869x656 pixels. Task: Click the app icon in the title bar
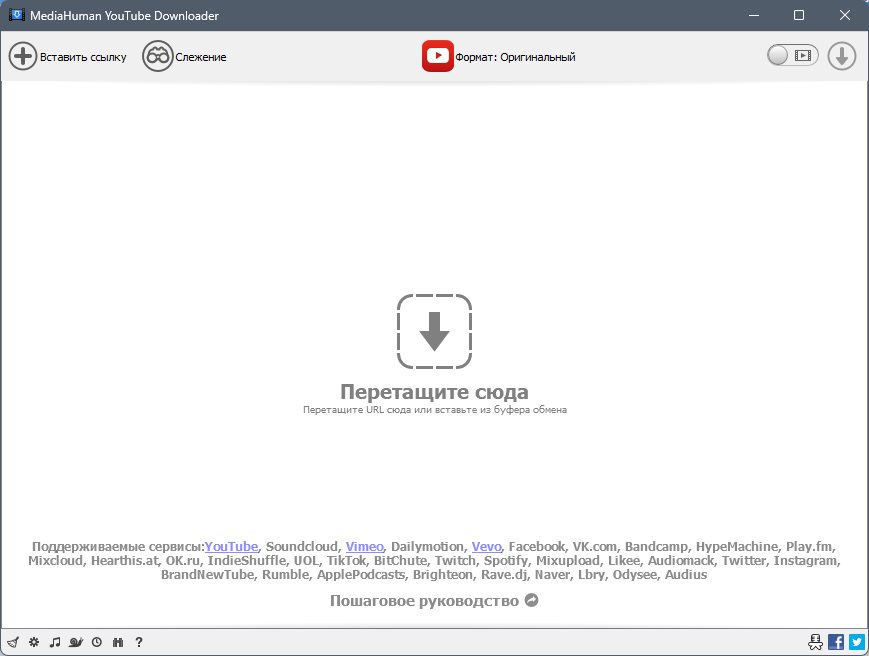[16, 15]
